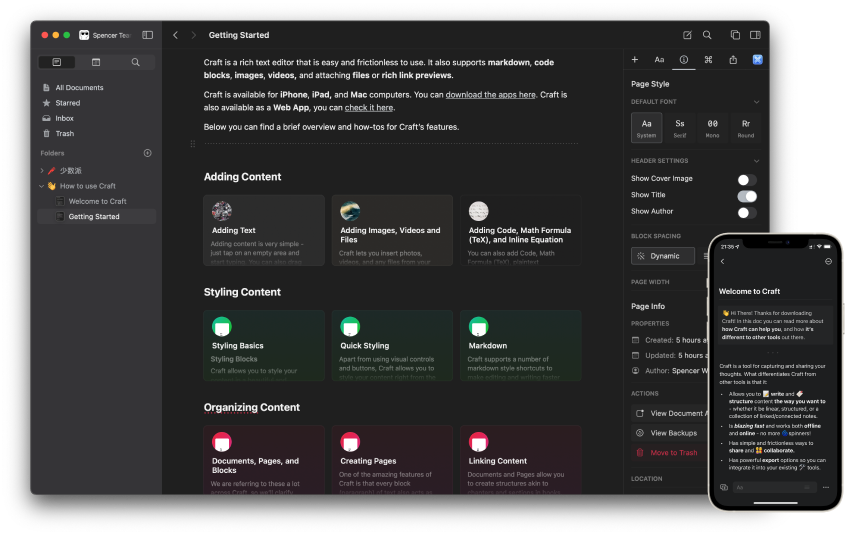
Task: Enable Show Cover Image switch
Action: click(746, 179)
